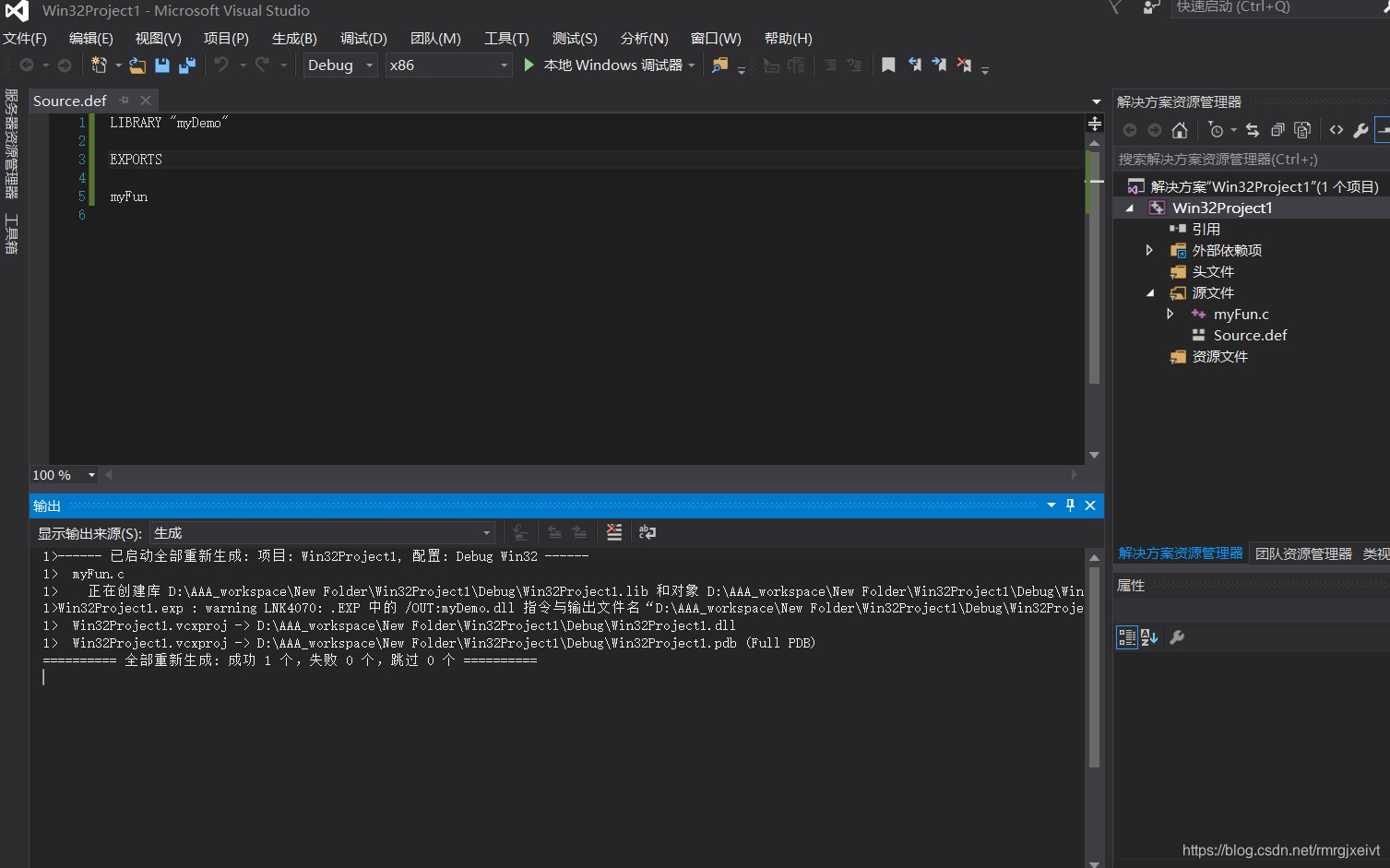Open the 生成(B) menu
1390x868 pixels.
point(294,39)
